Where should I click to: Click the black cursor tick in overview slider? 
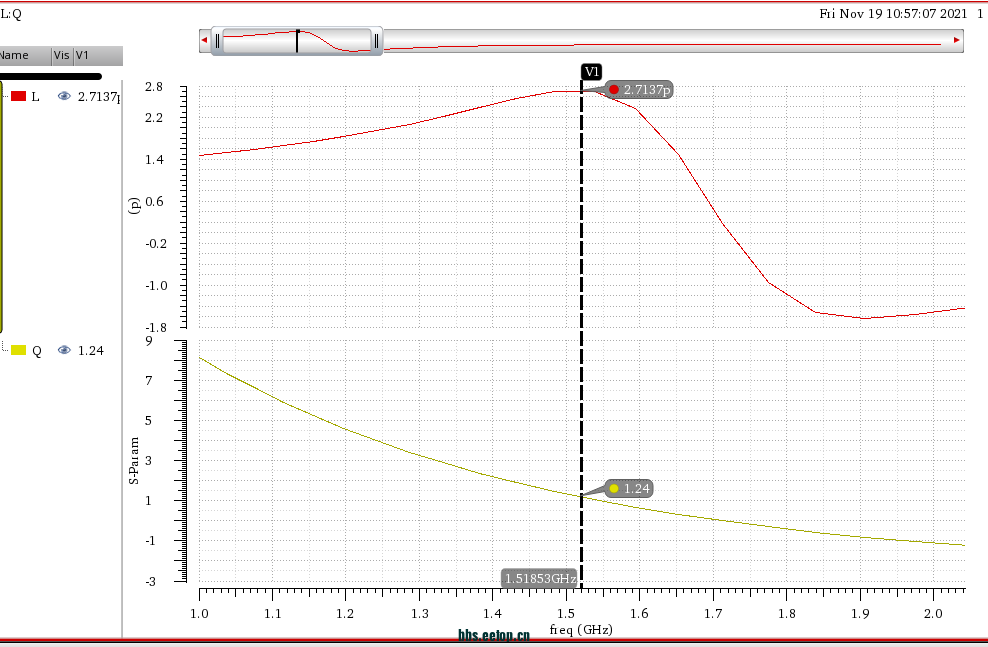click(x=297, y=41)
